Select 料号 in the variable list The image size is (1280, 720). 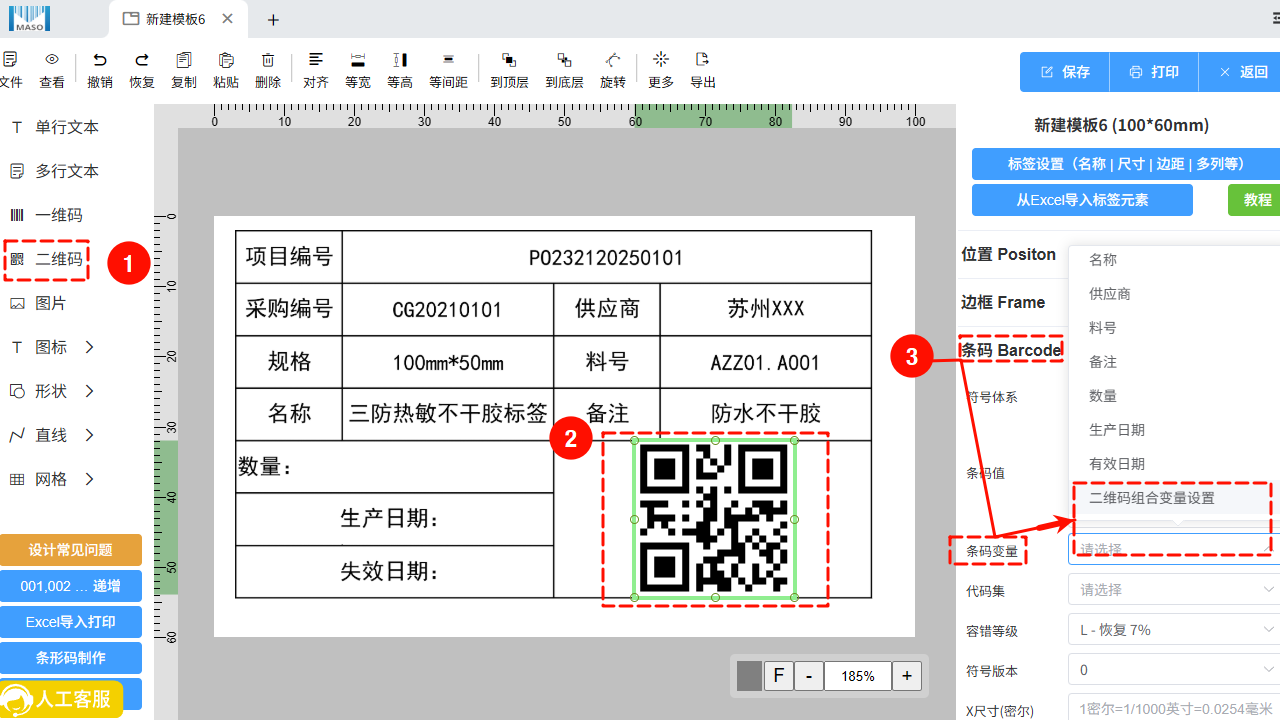[x=1174, y=328]
